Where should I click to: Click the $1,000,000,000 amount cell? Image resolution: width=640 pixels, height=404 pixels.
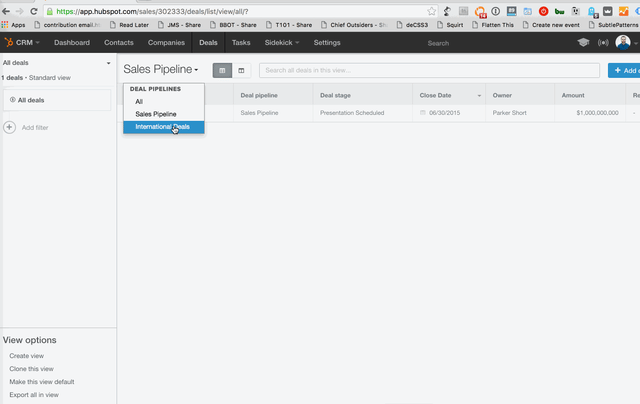click(598, 113)
